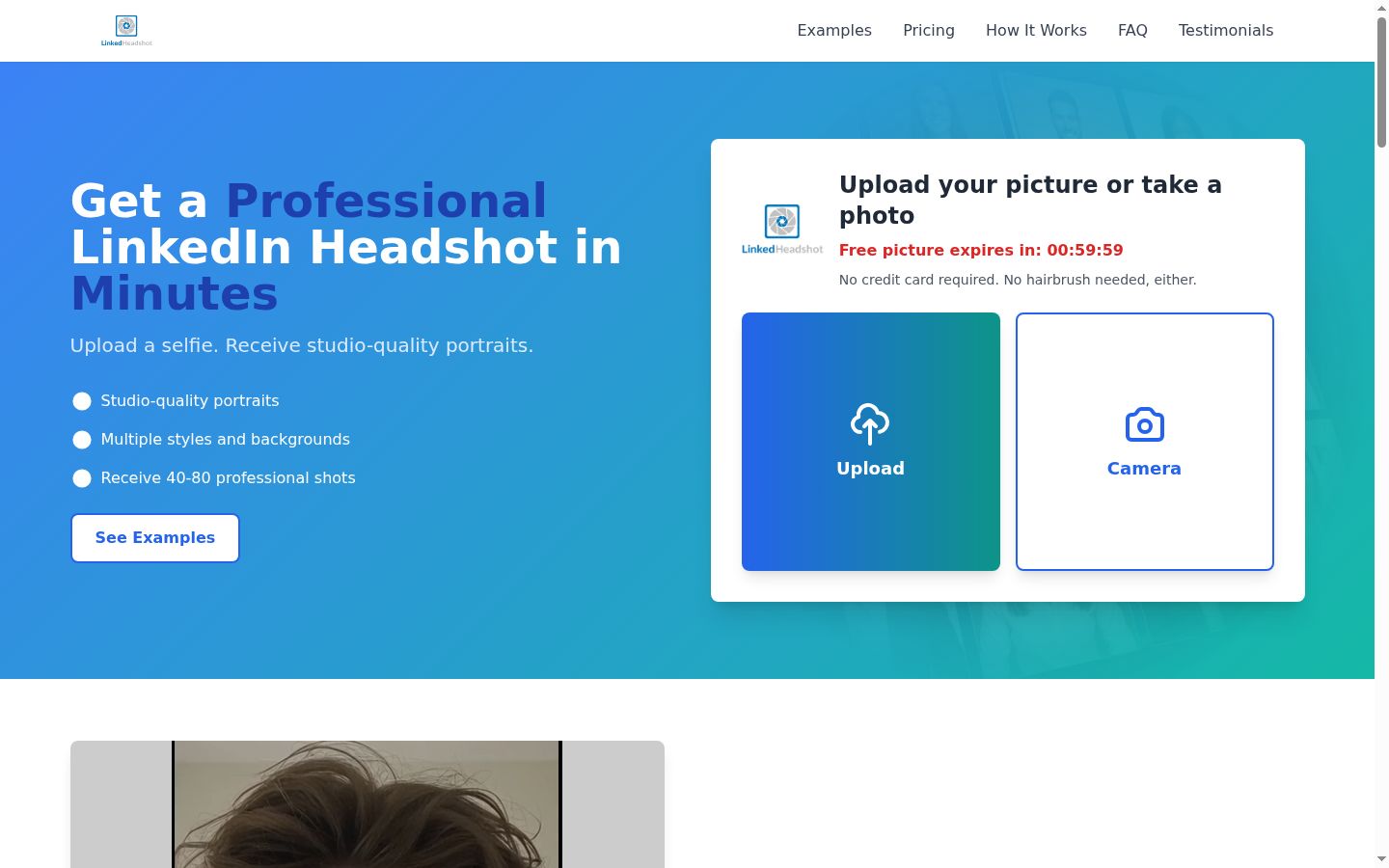Click the cloud upload arrow icon
The image size is (1389, 868).
tap(870, 424)
